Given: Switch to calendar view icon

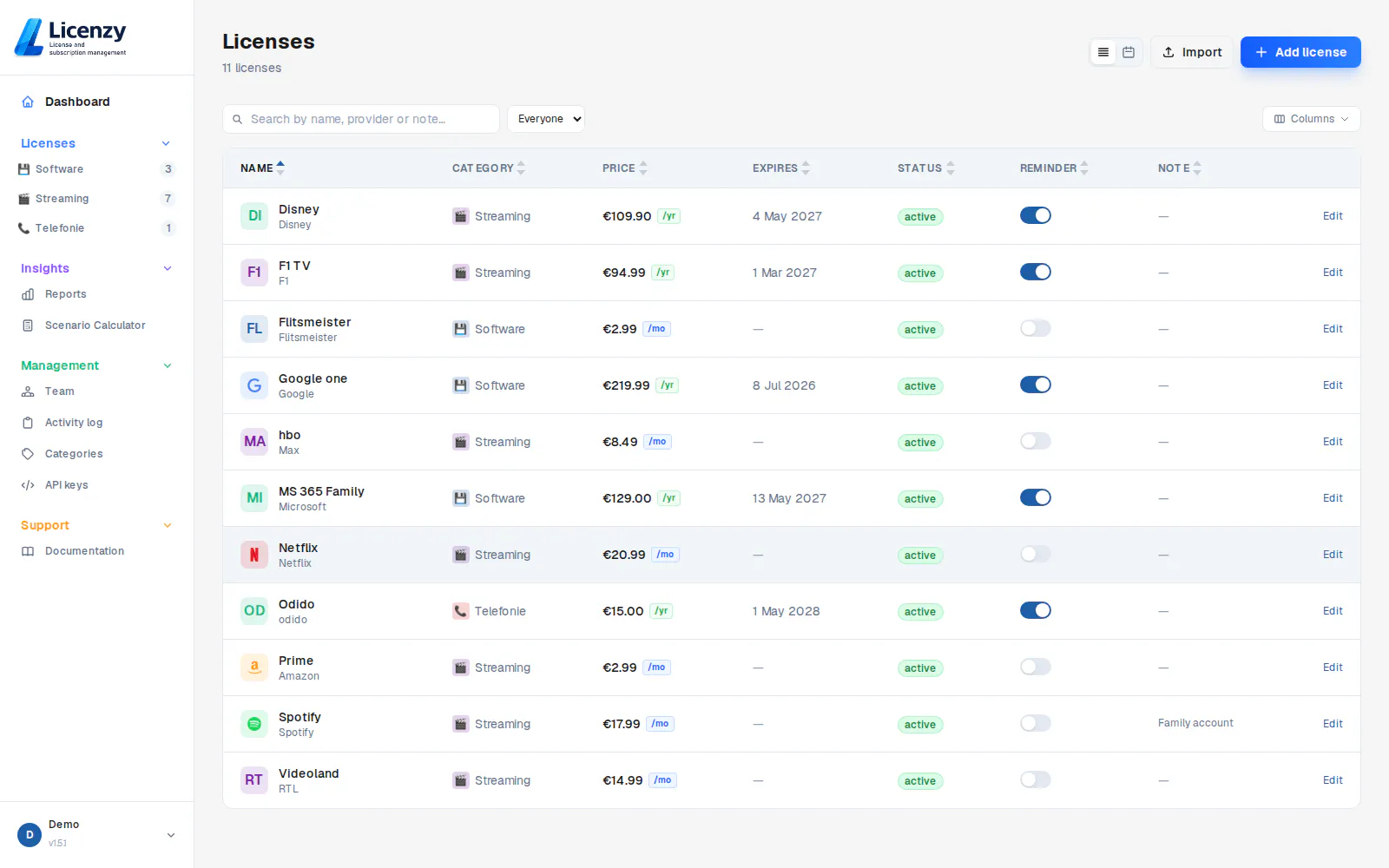Looking at the screenshot, I should 1129,52.
